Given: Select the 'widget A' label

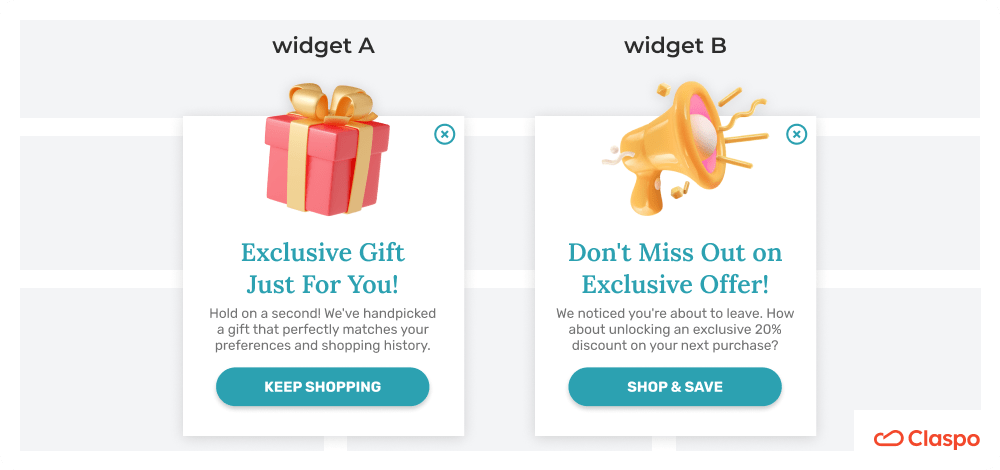Looking at the screenshot, I should [x=323, y=46].
